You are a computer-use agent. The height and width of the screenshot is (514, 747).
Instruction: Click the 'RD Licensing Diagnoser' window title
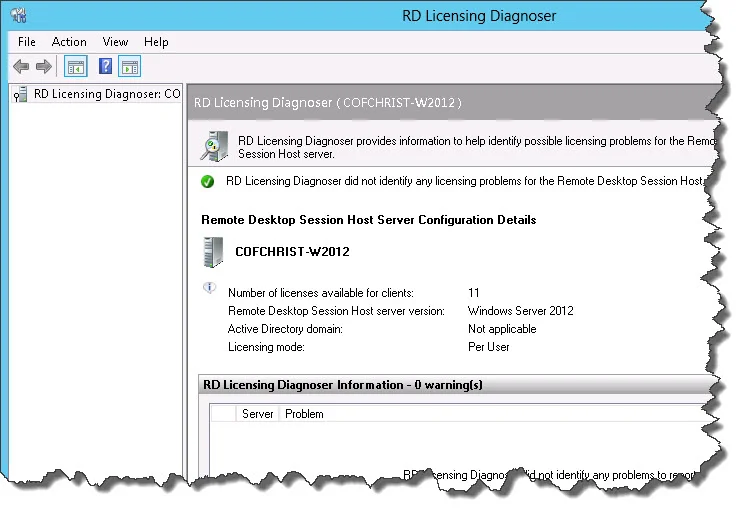tap(479, 16)
